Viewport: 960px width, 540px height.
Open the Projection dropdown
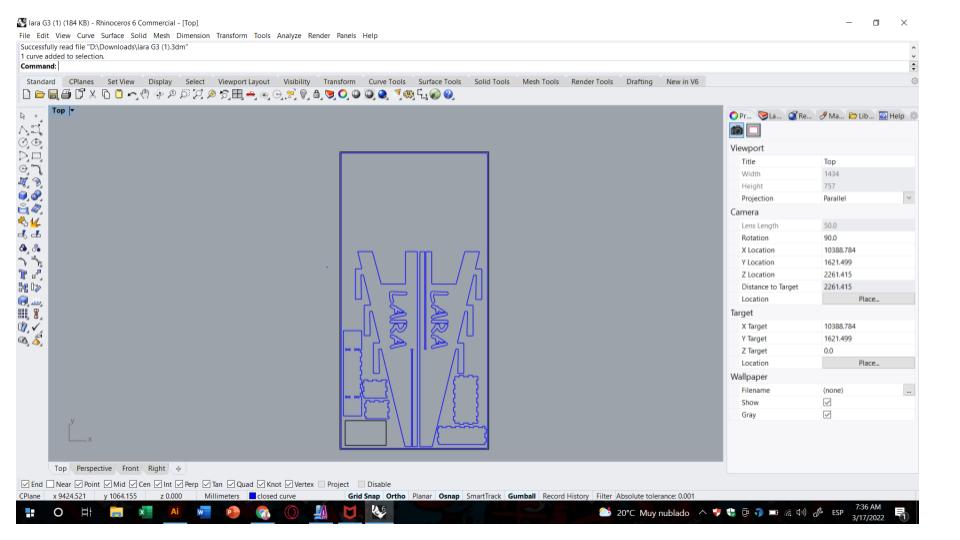909,198
